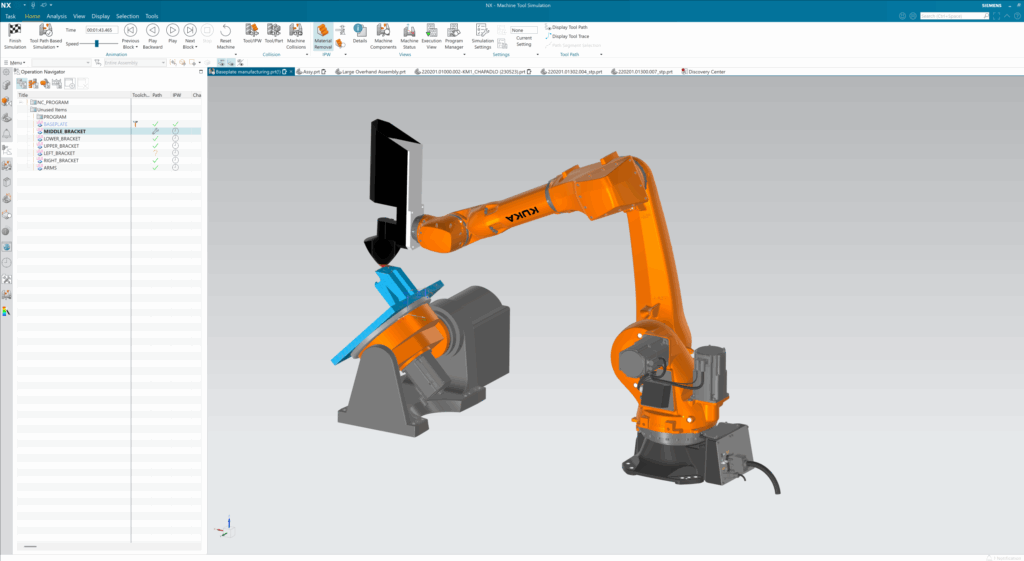Select the UPPER_BRACKET operation

61,146
